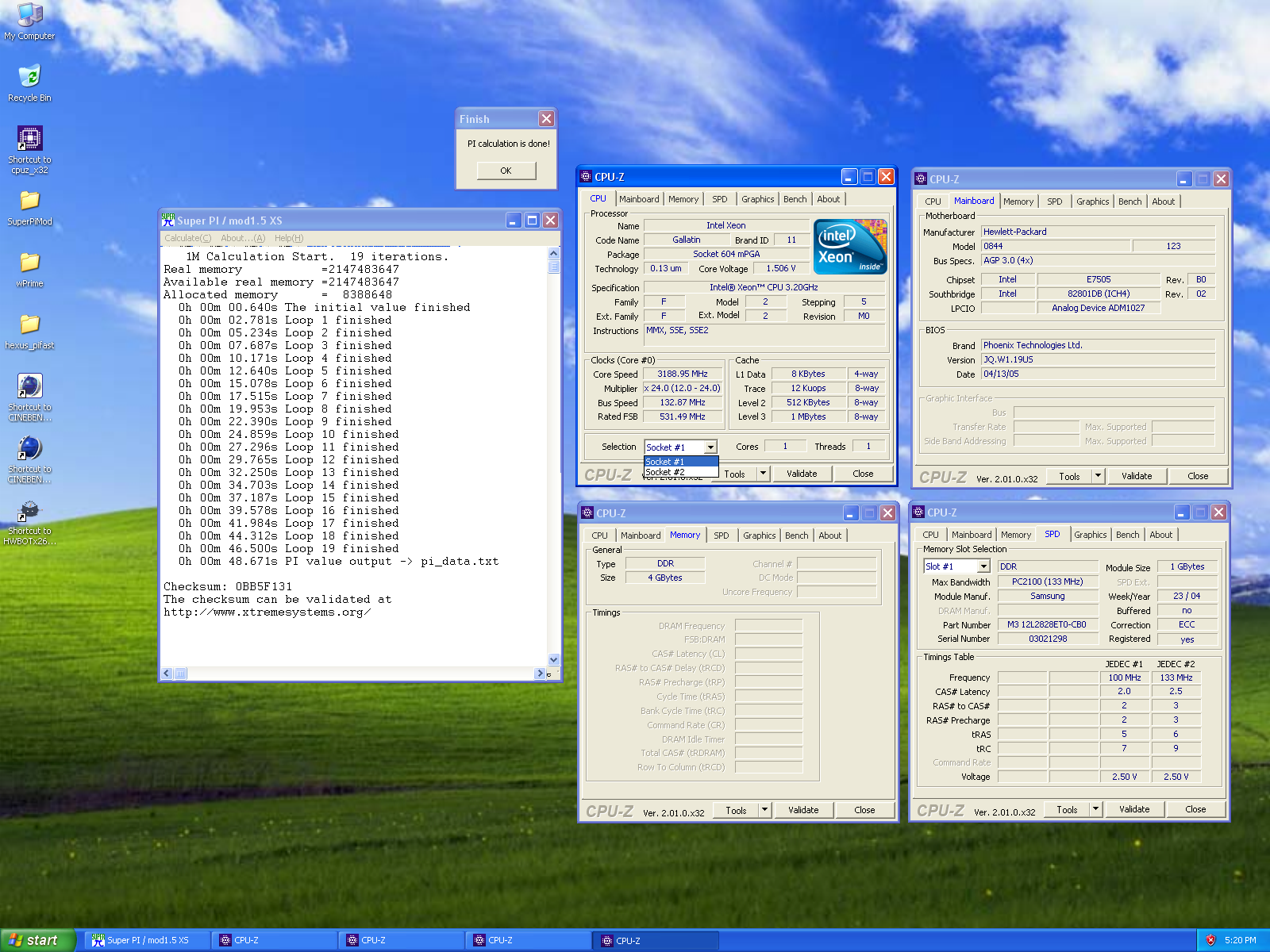The image size is (1270, 952).
Task: Select Socket #1 in dropdown list
Action: click(681, 462)
